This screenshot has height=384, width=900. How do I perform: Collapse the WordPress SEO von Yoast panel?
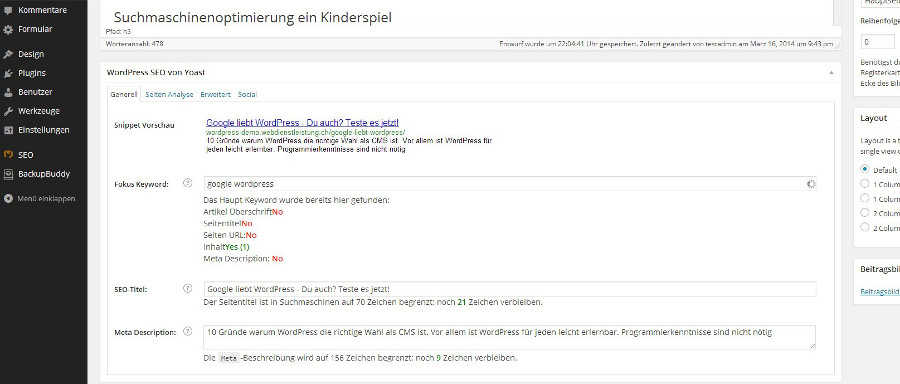pos(831,73)
